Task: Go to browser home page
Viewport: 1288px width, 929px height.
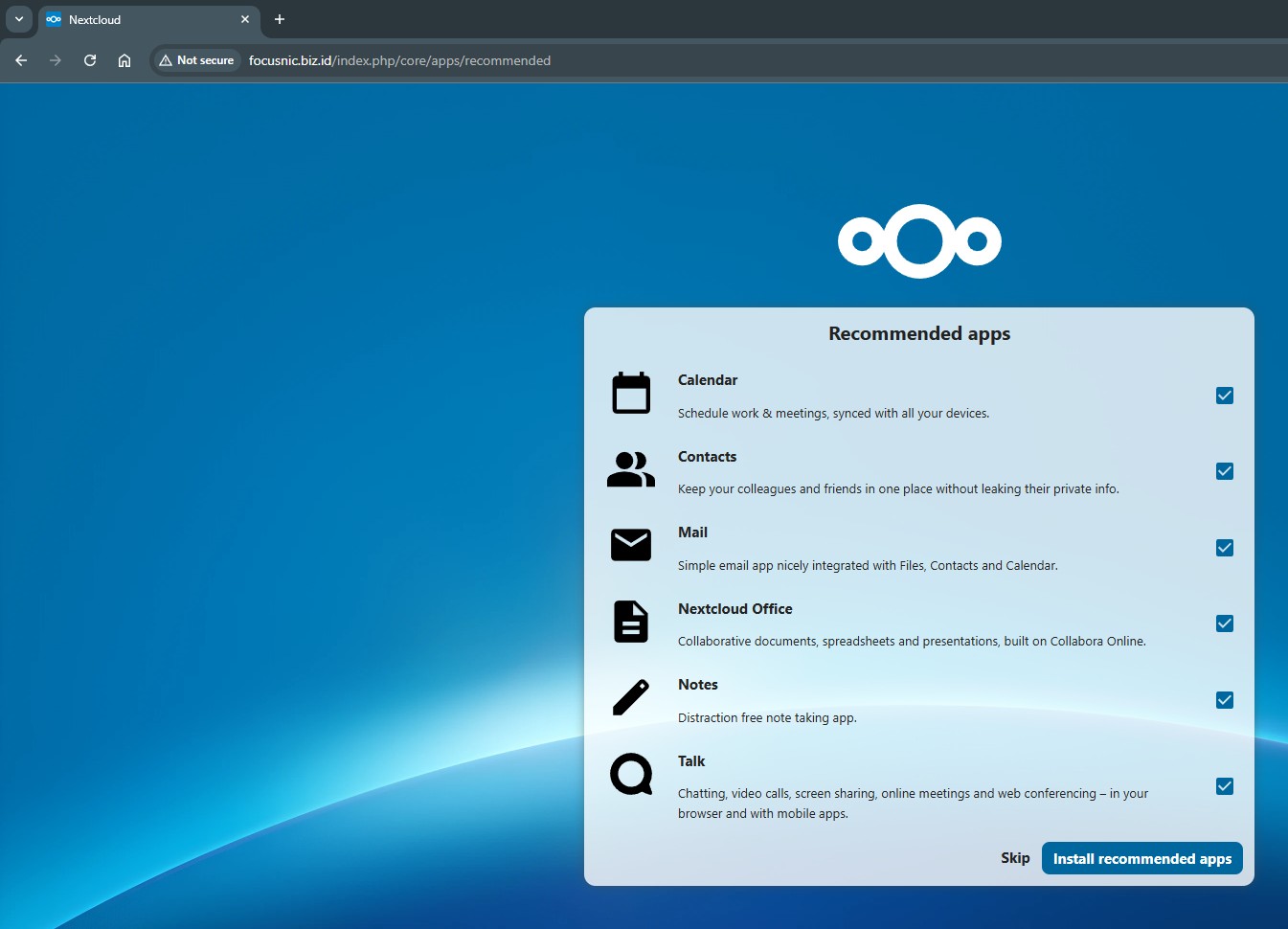Action: (124, 60)
